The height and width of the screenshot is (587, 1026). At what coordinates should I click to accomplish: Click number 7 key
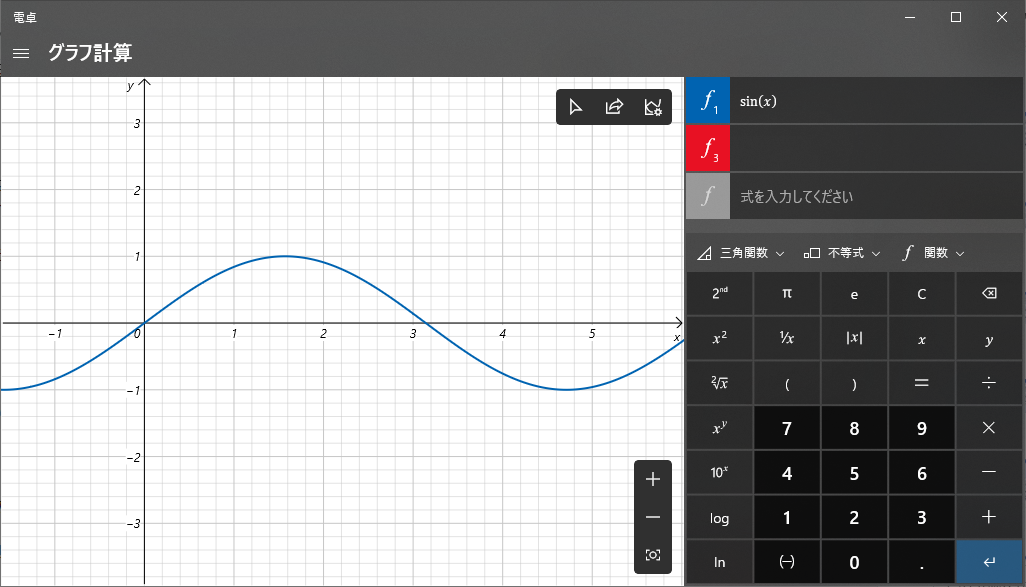point(787,428)
